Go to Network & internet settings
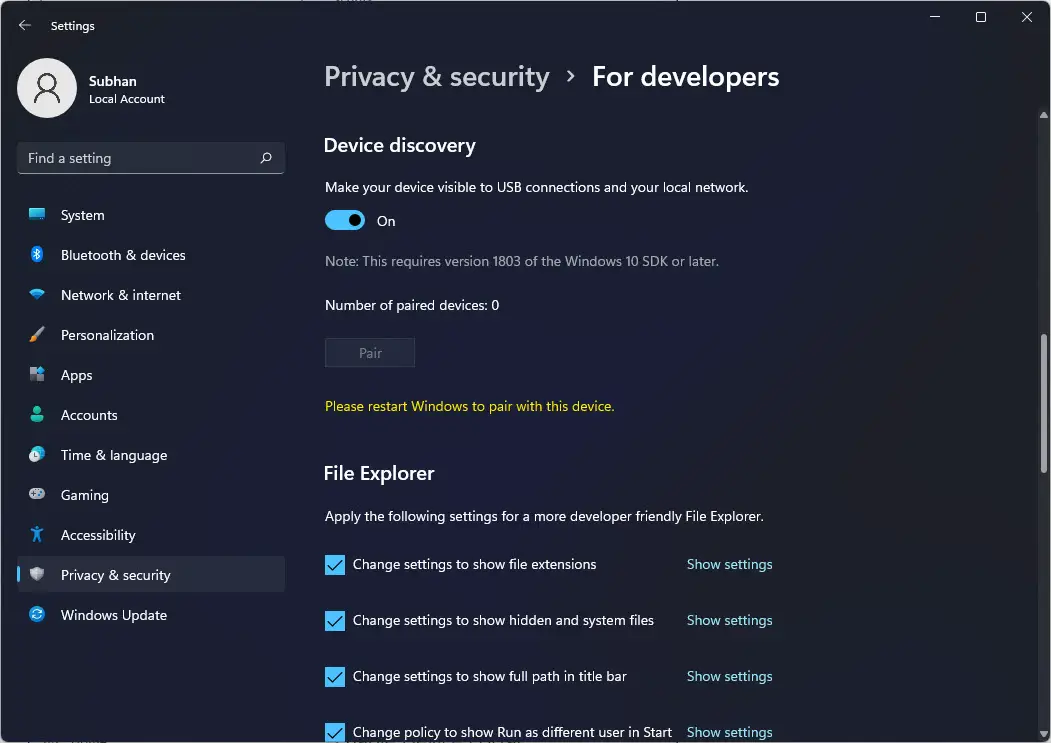 (x=151, y=295)
